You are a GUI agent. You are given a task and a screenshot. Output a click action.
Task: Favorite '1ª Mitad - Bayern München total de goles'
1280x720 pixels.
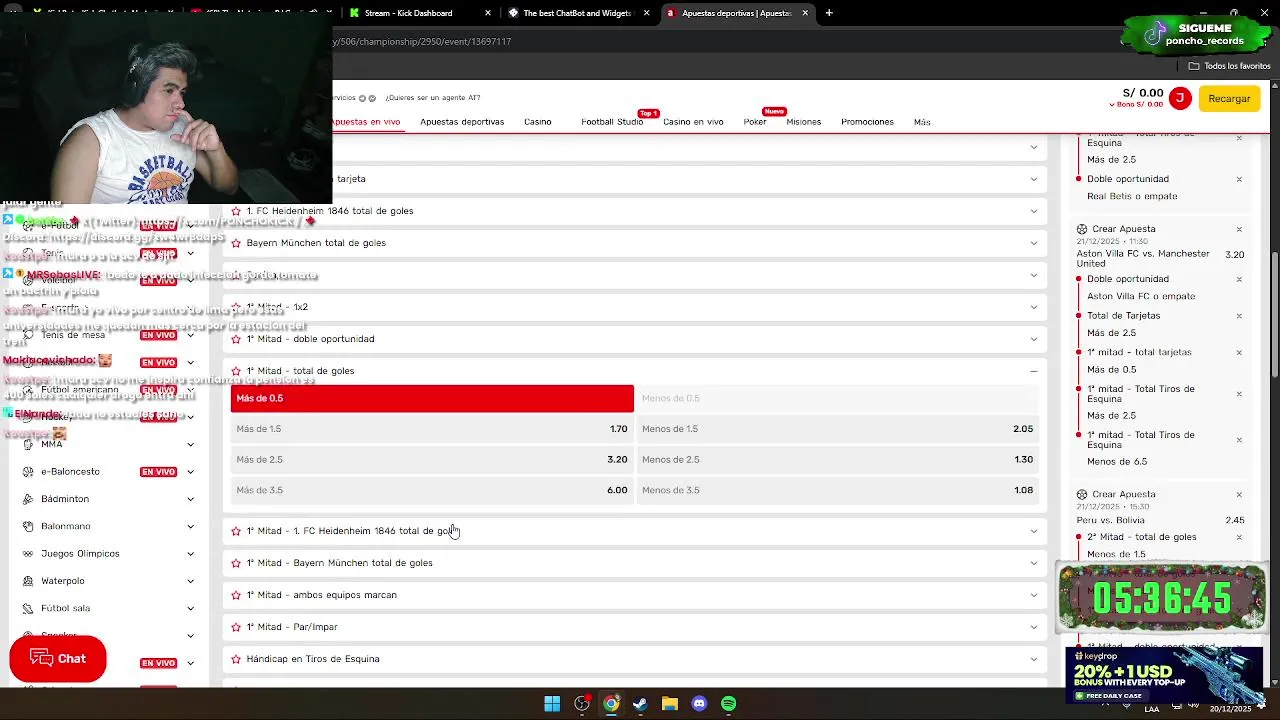tap(236, 563)
